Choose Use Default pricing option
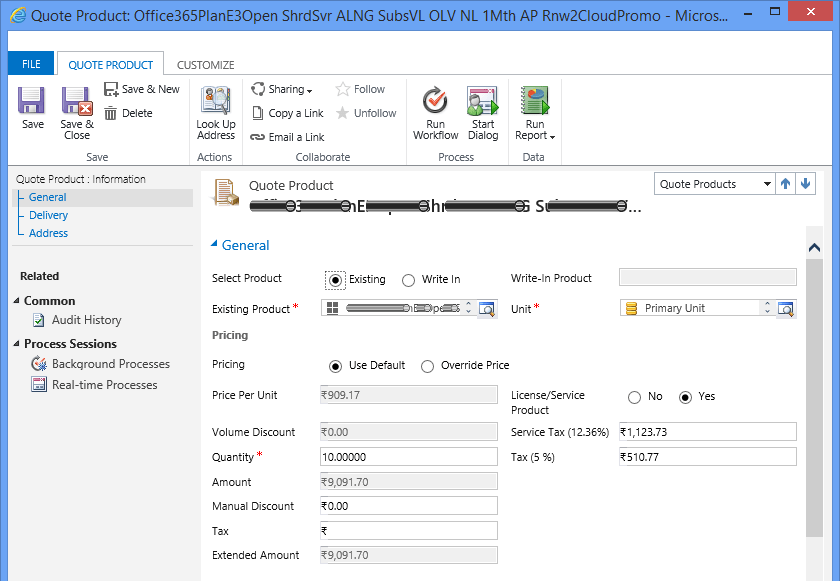The width and height of the screenshot is (840, 581). [x=335, y=366]
